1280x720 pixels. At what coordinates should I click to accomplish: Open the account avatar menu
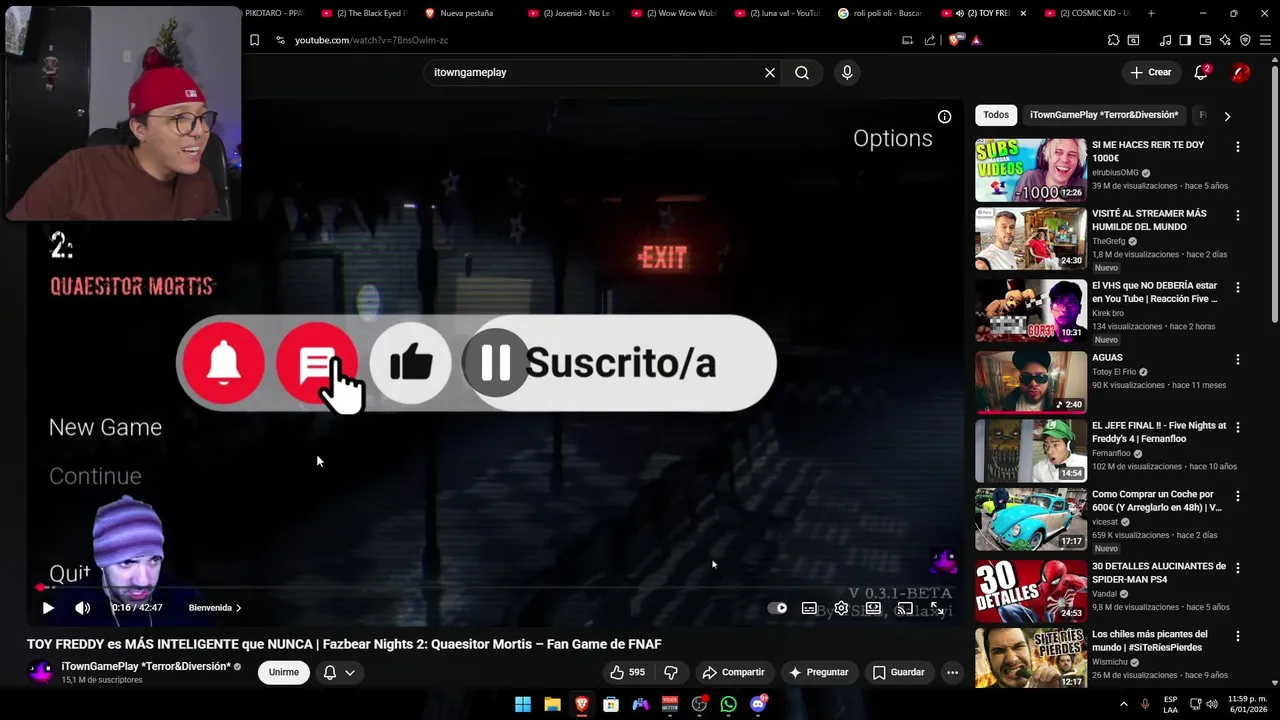coord(1241,72)
